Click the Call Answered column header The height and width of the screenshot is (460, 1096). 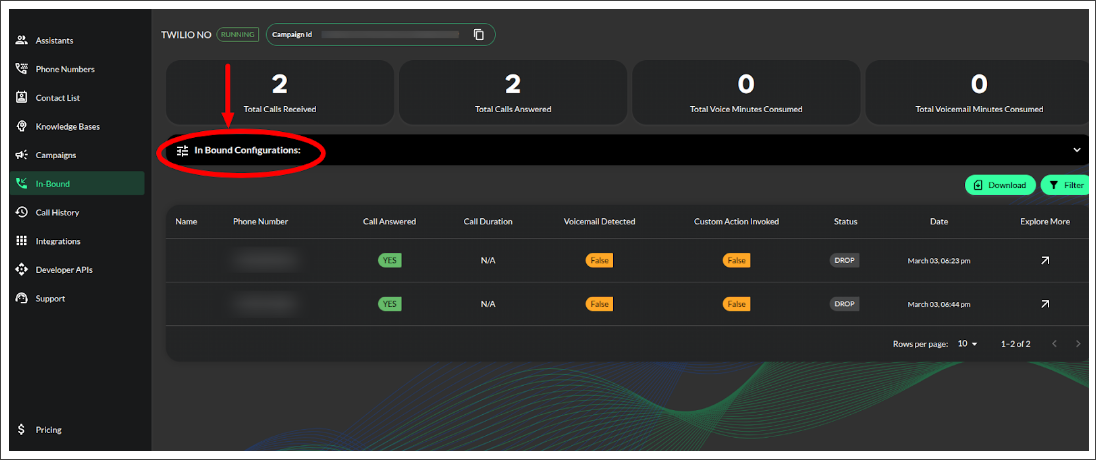[x=389, y=222]
